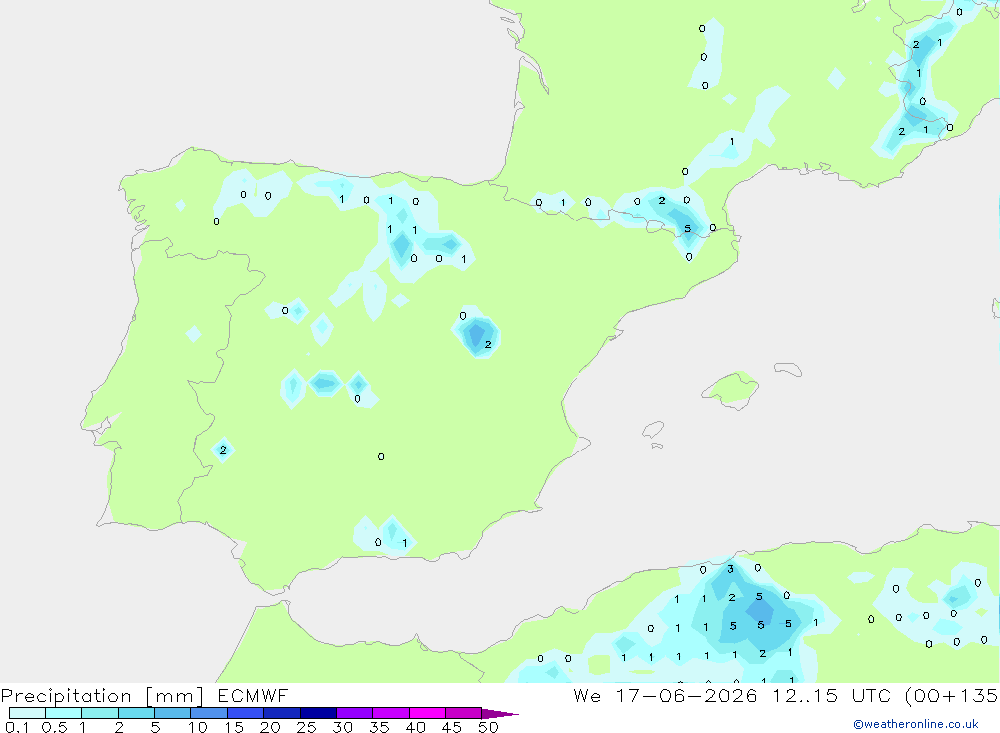Click the '25' legend scale label

[x=306, y=727]
